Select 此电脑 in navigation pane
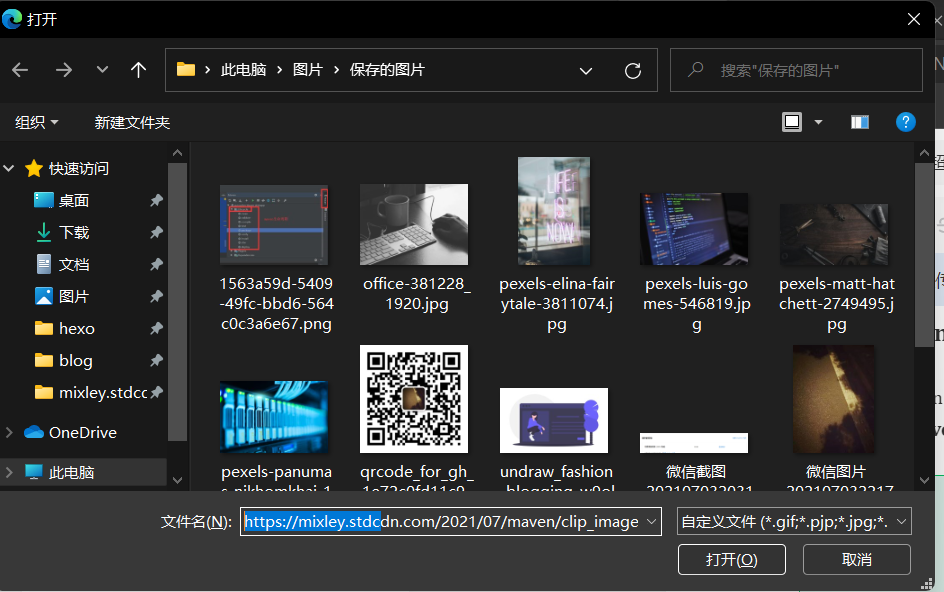Screen dimensions: 944x592 (x=59, y=472)
